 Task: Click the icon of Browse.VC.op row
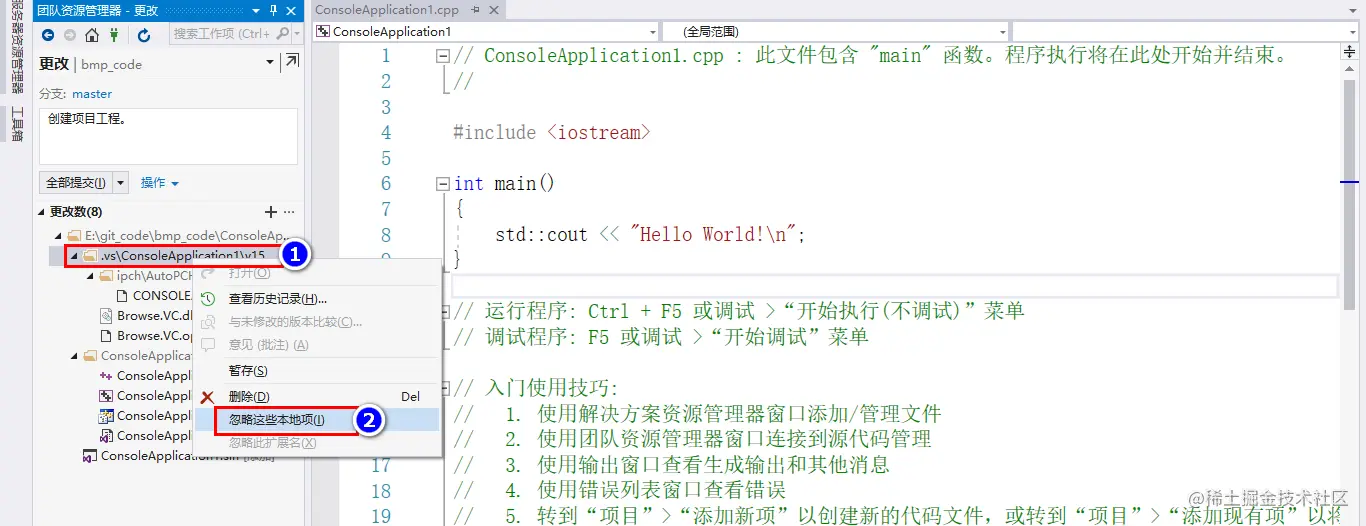tap(108, 336)
